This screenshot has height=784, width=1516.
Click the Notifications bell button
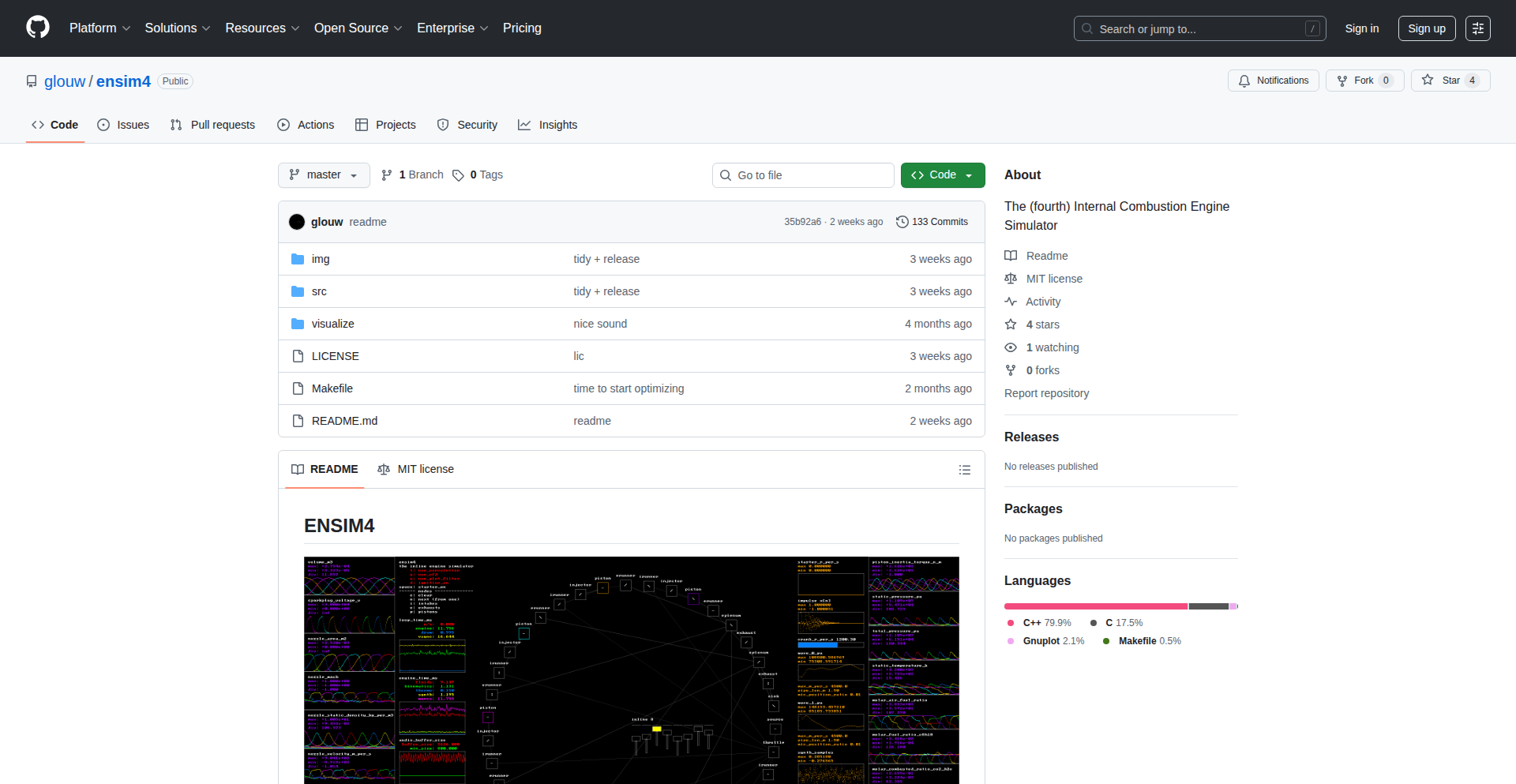[x=1273, y=81]
